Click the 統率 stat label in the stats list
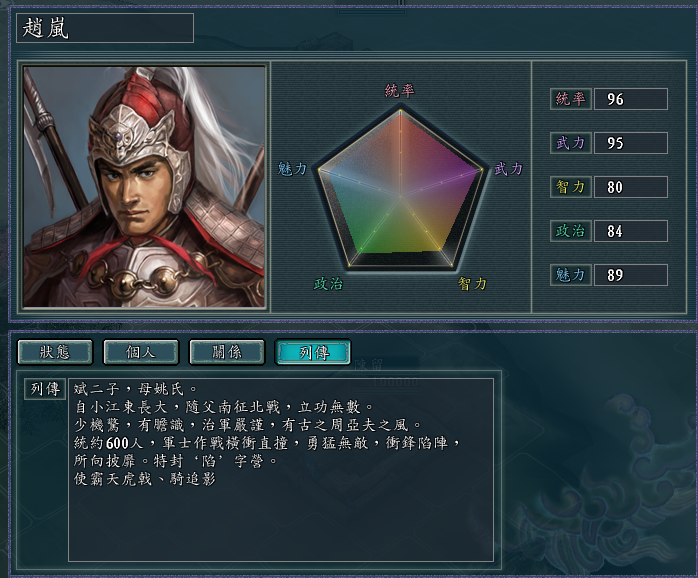Image resolution: width=698 pixels, height=578 pixels. (x=570, y=99)
